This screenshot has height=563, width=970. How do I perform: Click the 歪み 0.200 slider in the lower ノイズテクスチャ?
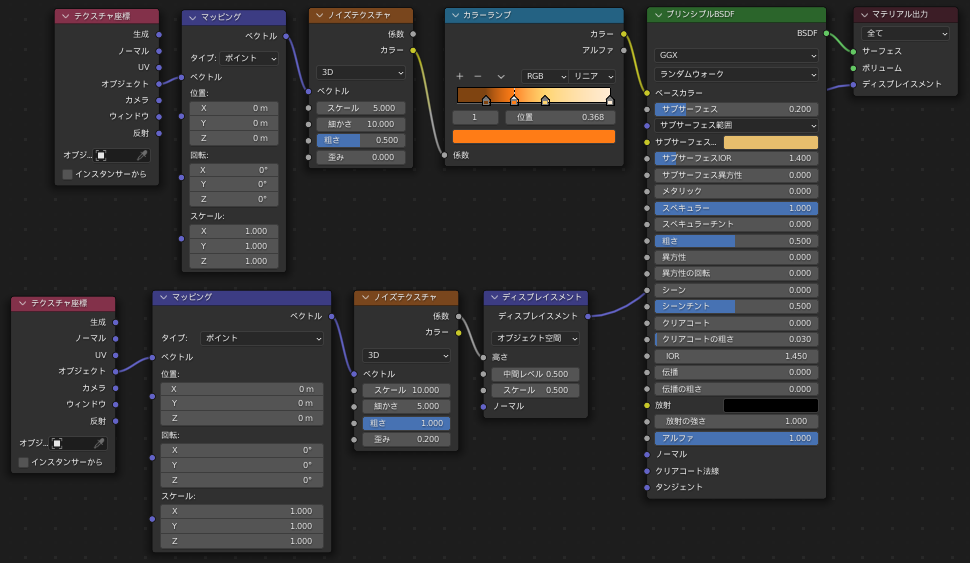(406, 439)
